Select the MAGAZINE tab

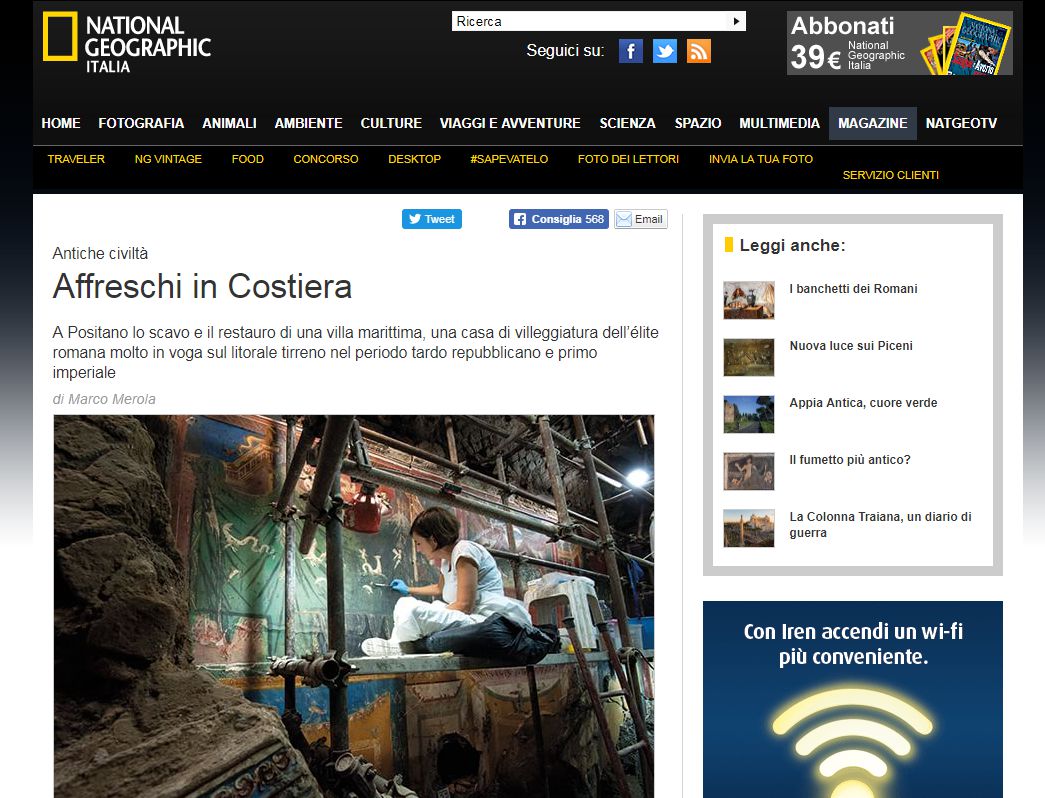point(872,123)
